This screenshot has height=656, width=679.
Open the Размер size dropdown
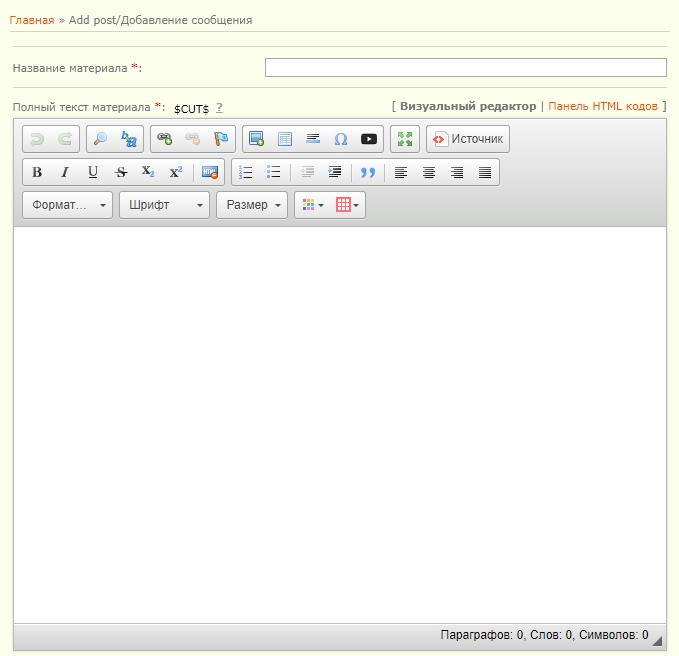pyautogui.click(x=251, y=205)
